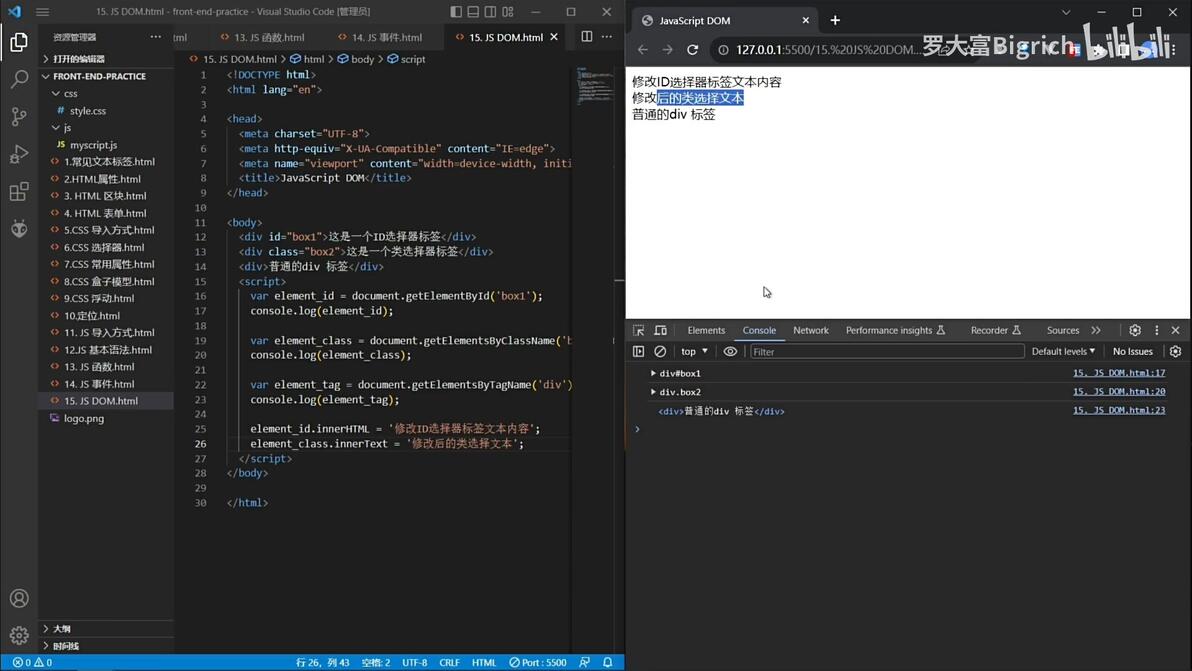Show more DevTools tabs
The width and height of the screenshot is (1192, 671).
(x=1095, y=331)
